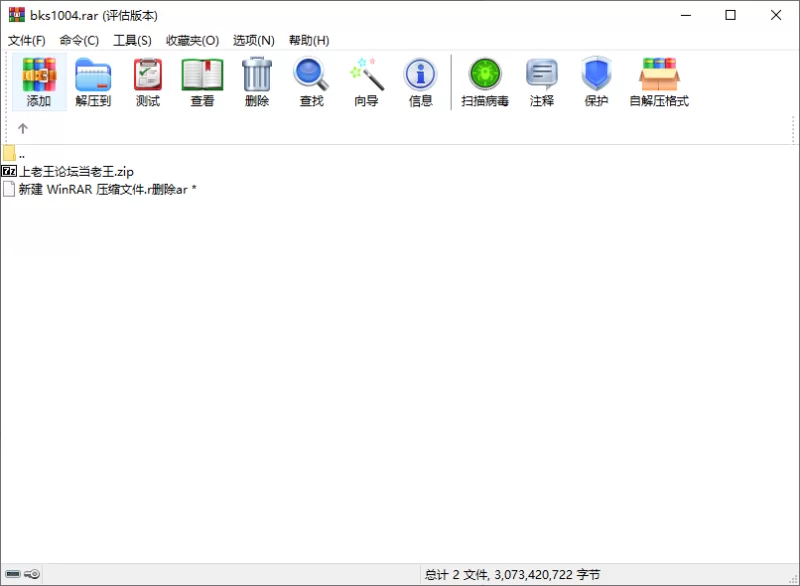The width and height of the screenshot is (800, 586).
Task: Open the Tools (工具) menu
Action: pos(132,40)
